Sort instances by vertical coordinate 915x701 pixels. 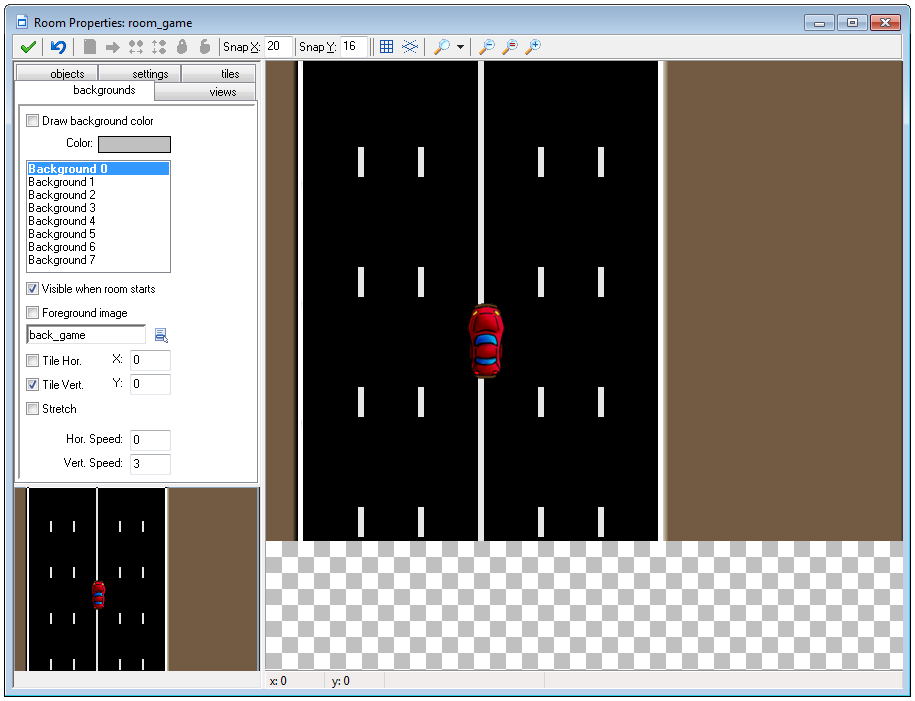coord(159,47)
